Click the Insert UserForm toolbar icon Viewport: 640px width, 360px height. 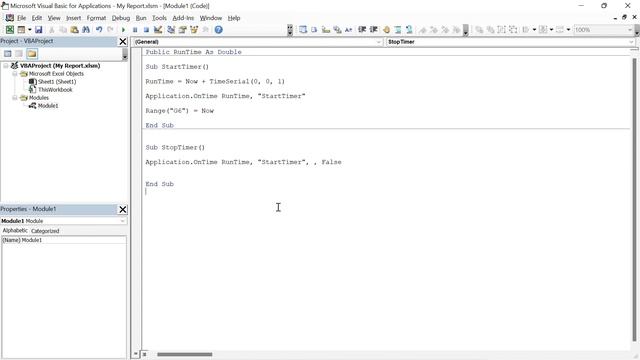21,30
